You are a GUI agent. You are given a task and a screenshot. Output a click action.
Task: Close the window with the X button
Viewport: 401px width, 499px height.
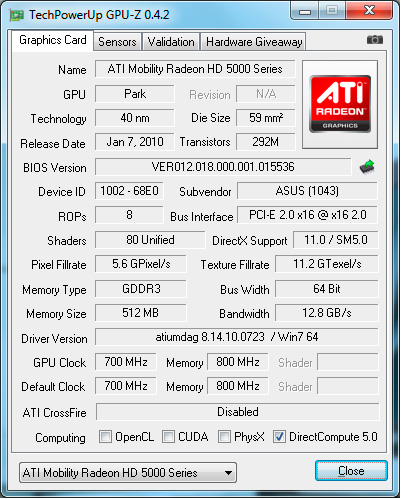click(x=369, y=10)
